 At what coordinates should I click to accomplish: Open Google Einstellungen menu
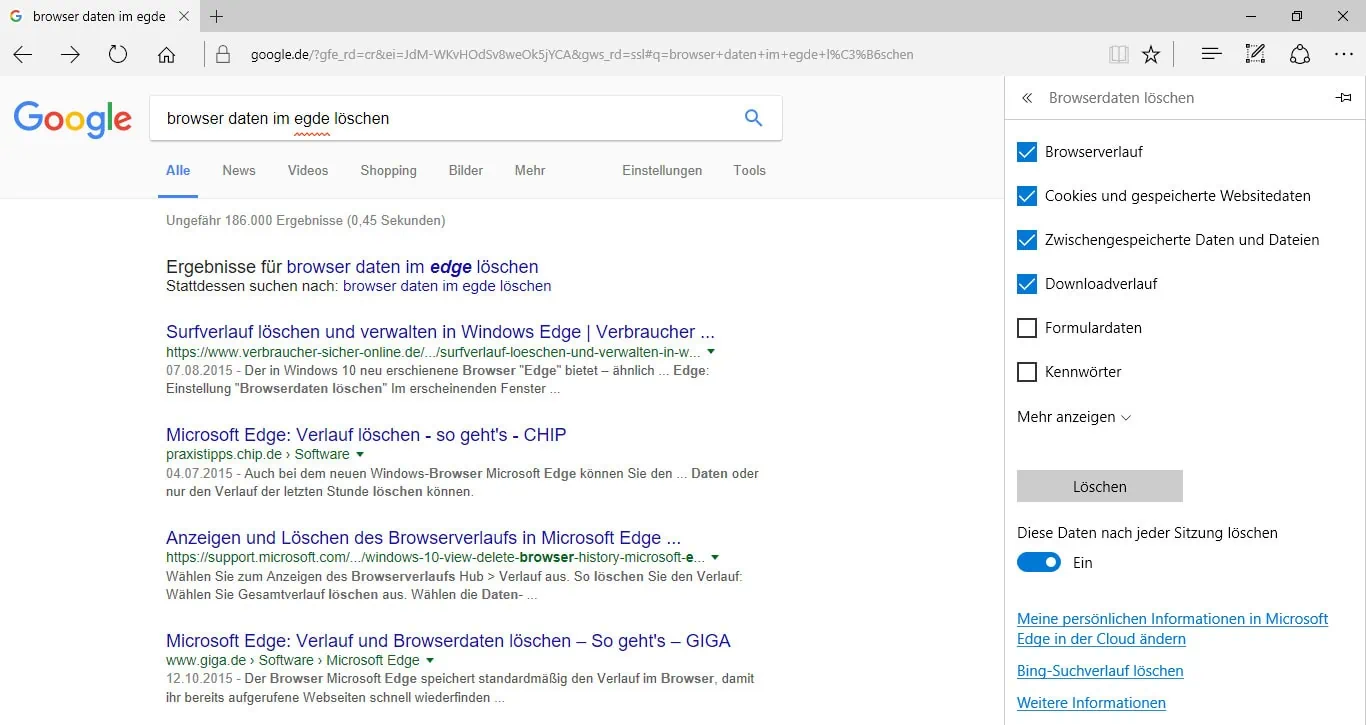pyautogui.click(x=662, y=170)
